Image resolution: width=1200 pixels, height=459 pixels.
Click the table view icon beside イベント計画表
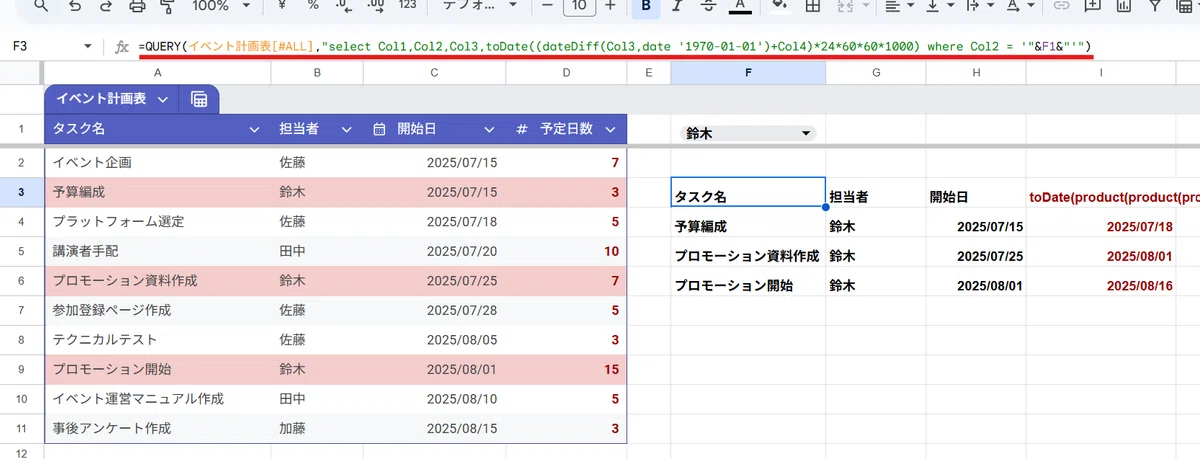tap(198, 99)
